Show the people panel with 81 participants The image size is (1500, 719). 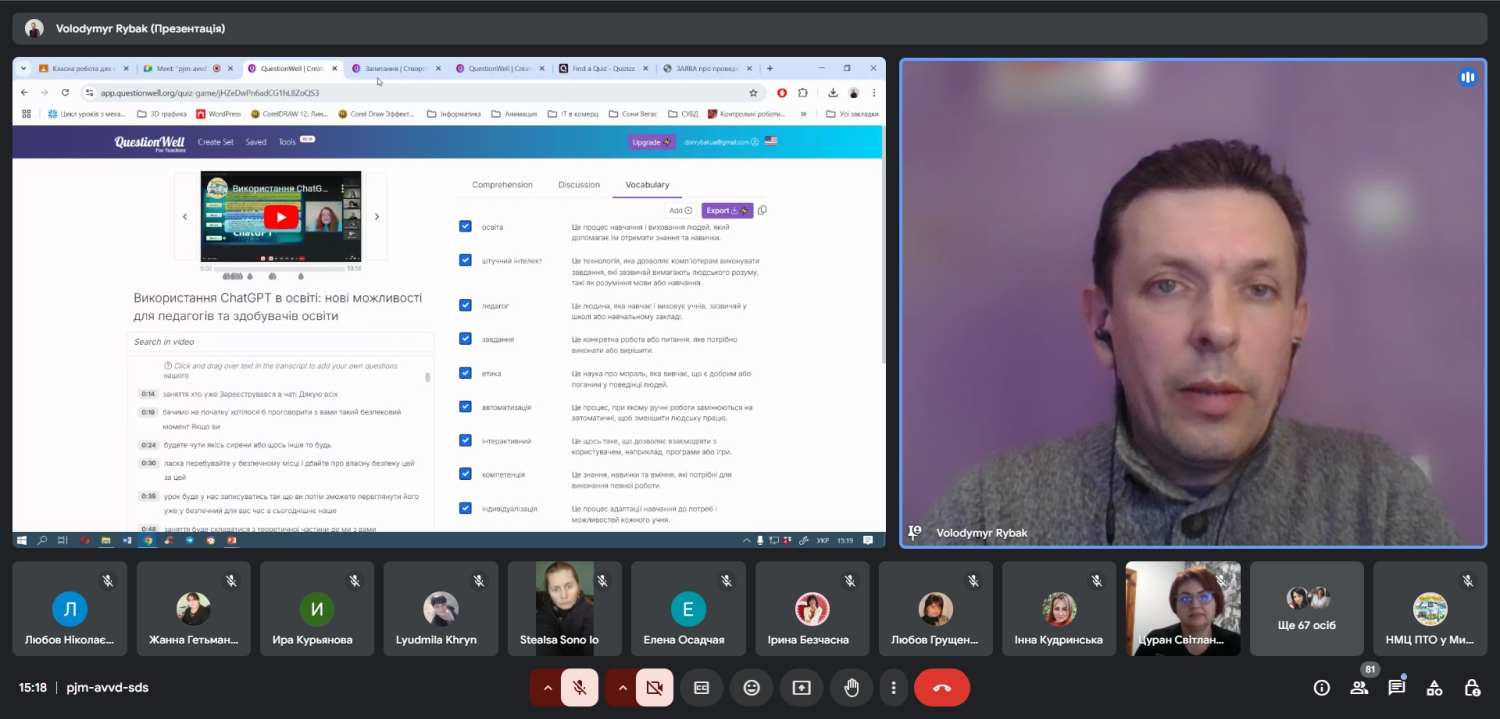[x=1360, y=688]
